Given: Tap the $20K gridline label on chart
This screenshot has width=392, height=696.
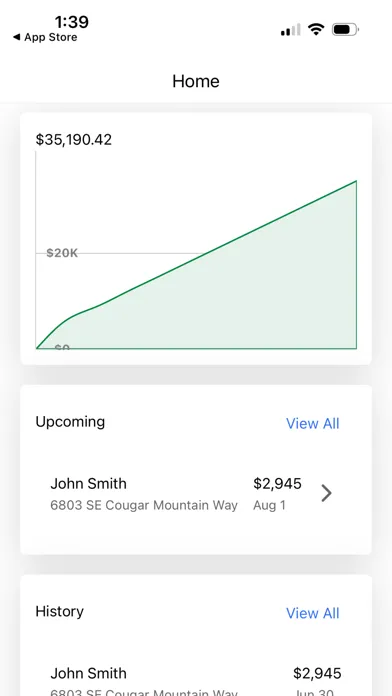Looking at the screenshot, I should 62,253.
